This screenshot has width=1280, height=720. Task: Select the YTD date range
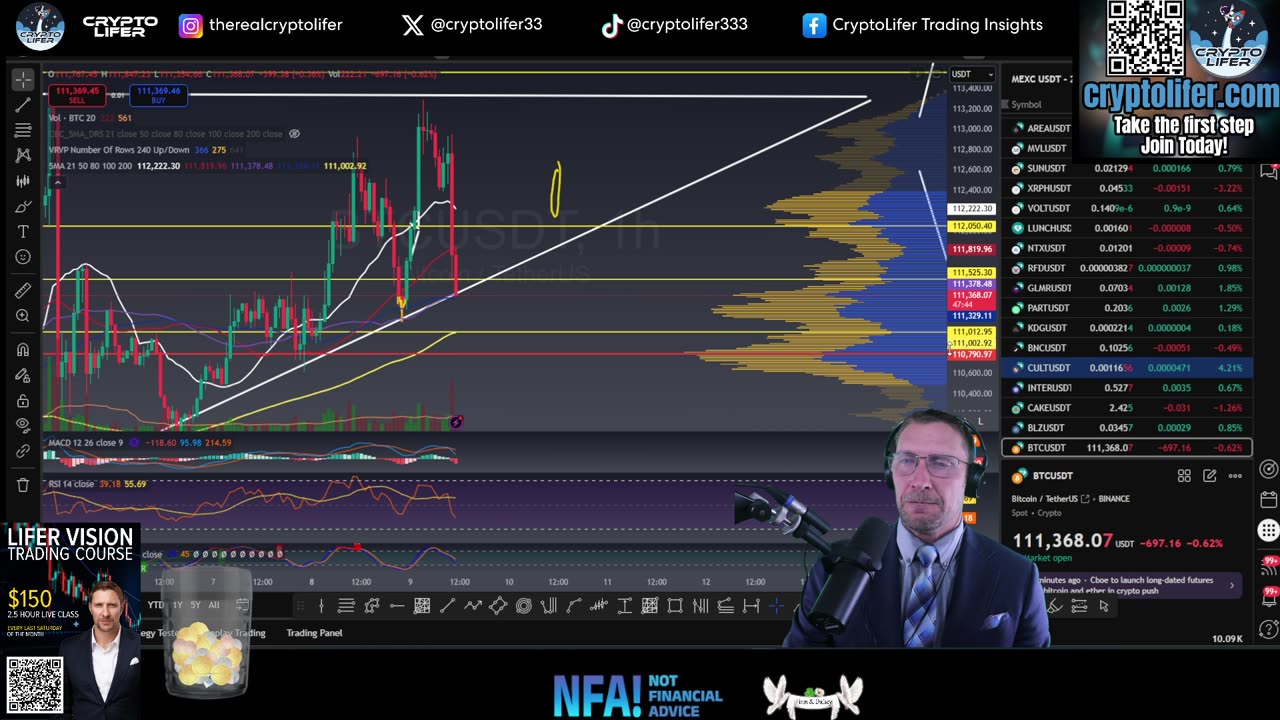coord(156,604)
